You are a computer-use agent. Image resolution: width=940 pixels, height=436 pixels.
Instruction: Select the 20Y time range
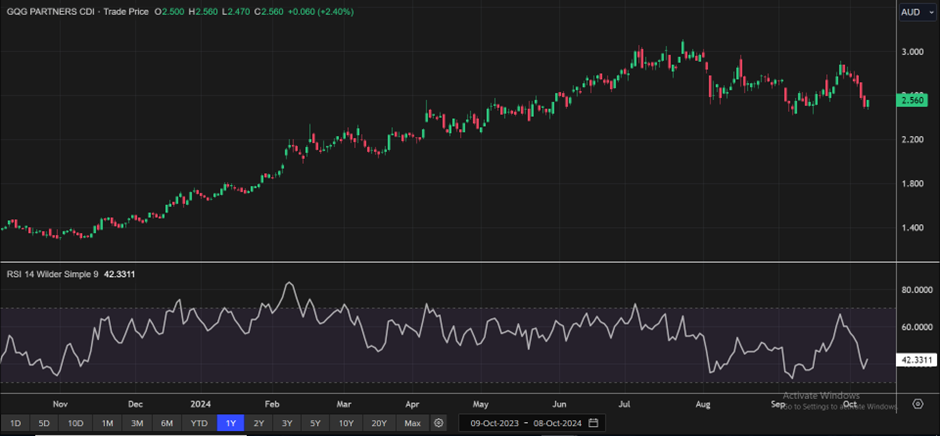click(x=379, y=423)
